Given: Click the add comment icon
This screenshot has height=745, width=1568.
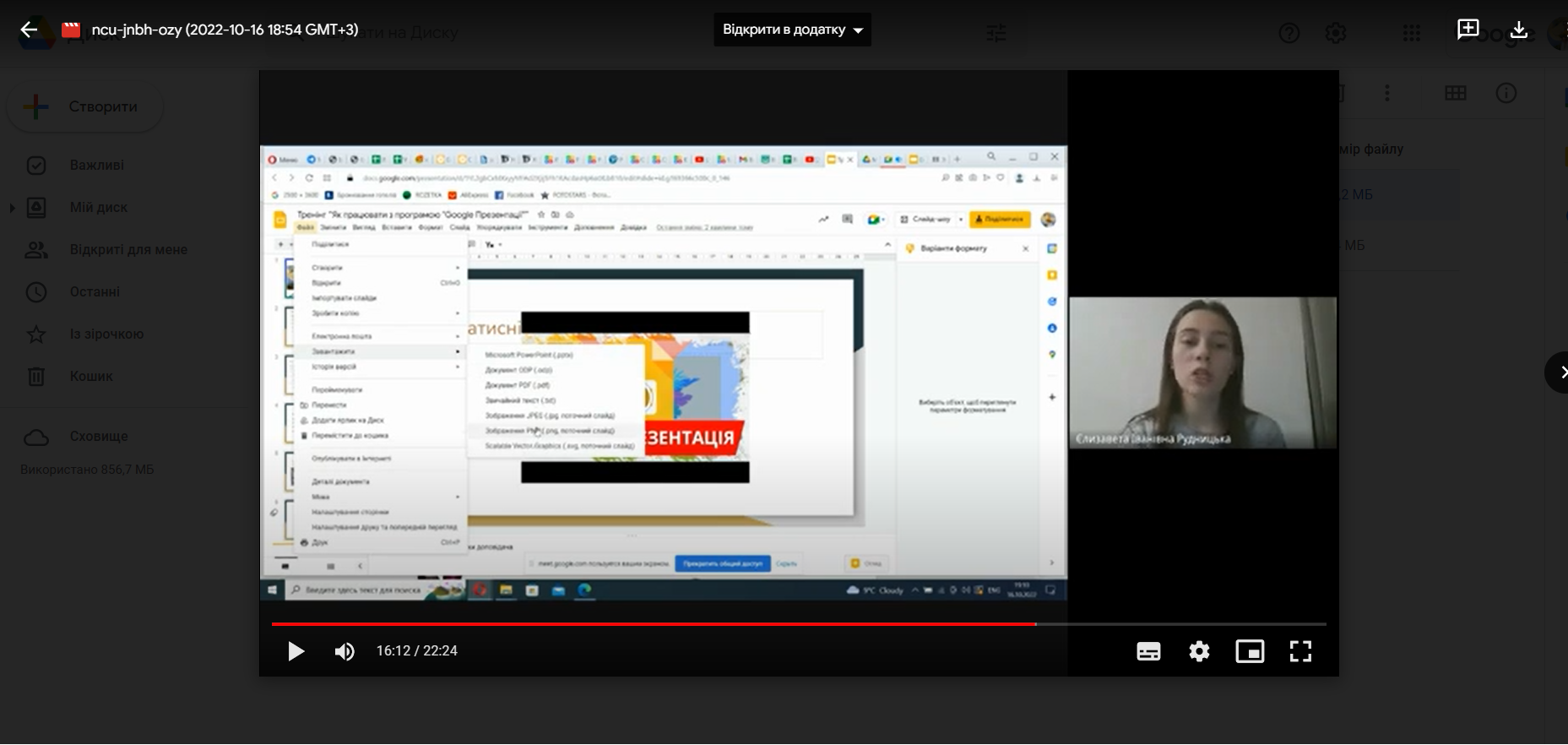Looking at the screenshot, I should (1468, 30).
